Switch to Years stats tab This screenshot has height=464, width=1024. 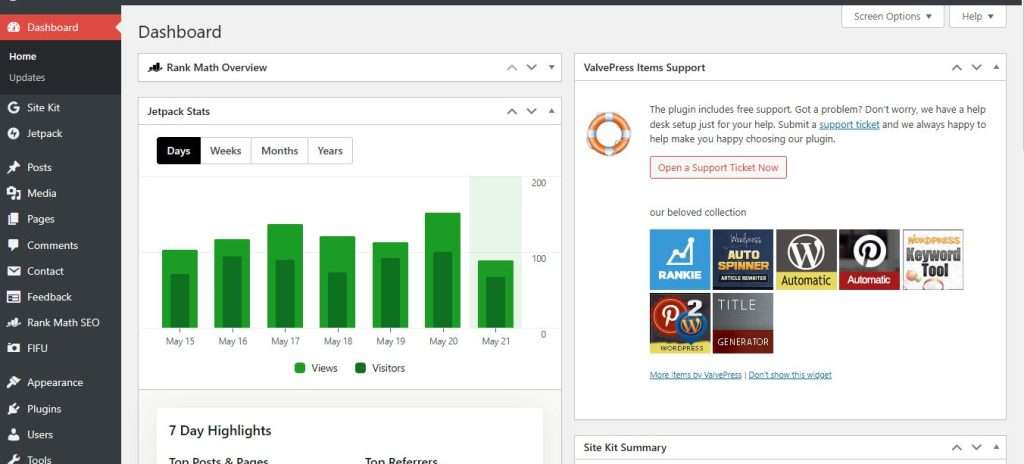point(330,151)
